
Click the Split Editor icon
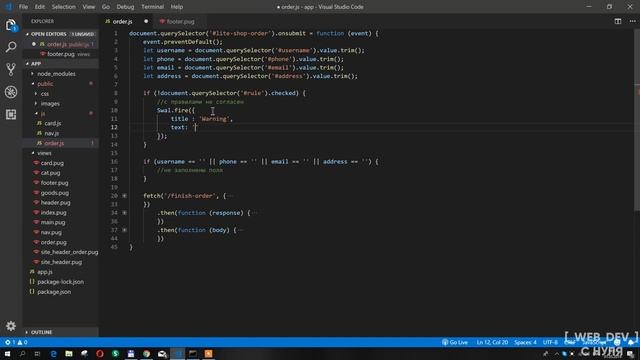point(618,21)
